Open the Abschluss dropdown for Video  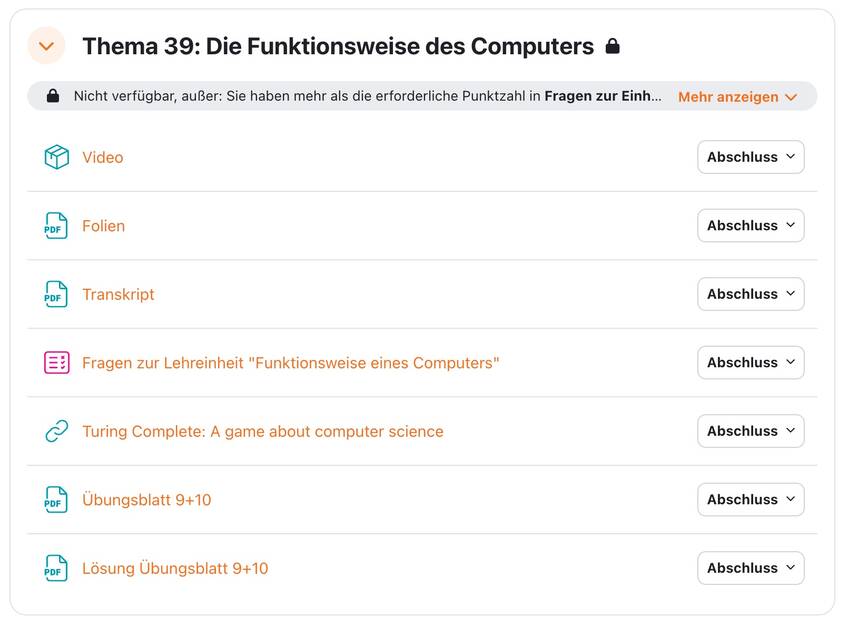751,157
